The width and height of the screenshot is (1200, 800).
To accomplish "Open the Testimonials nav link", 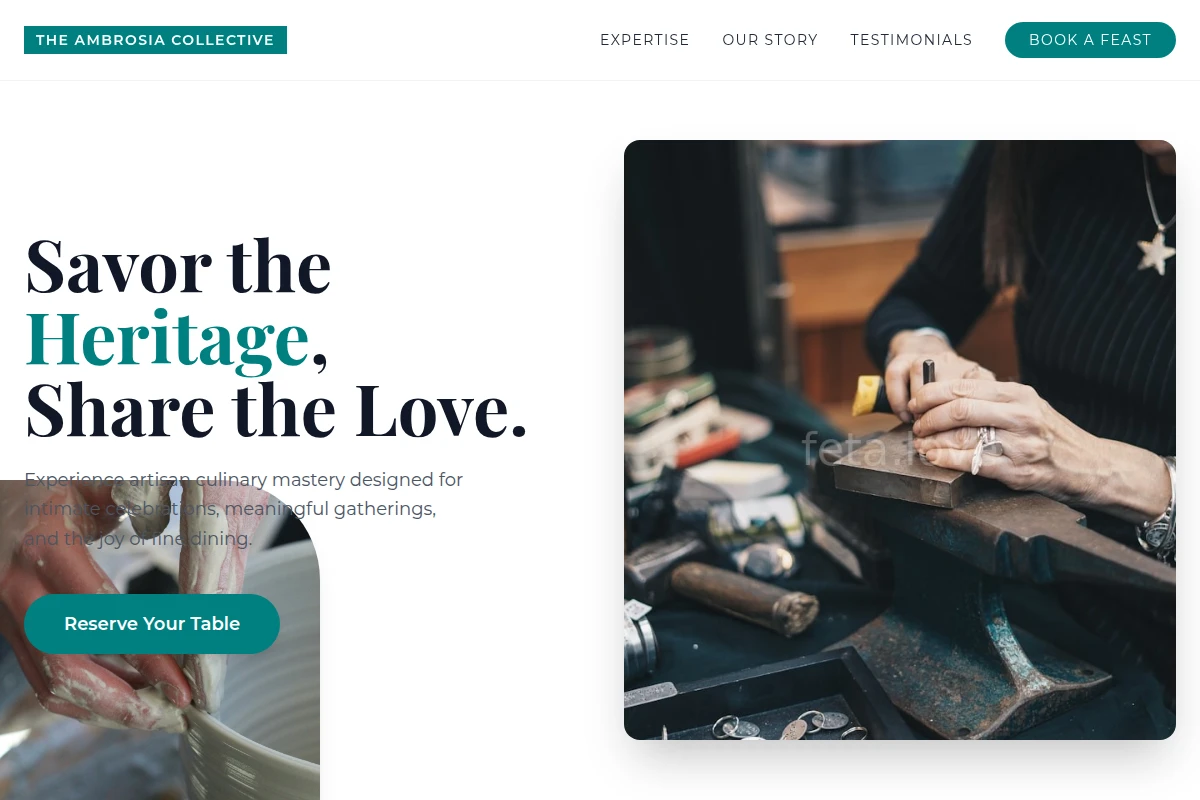I will tap(911, 40).
